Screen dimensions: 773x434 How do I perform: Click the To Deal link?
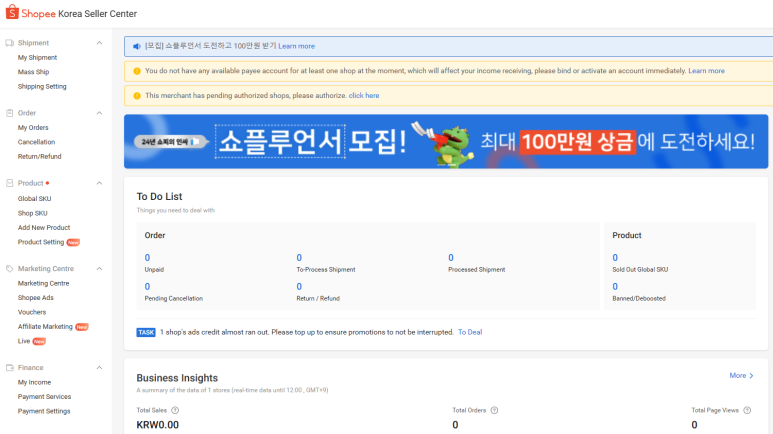[470, 332]
